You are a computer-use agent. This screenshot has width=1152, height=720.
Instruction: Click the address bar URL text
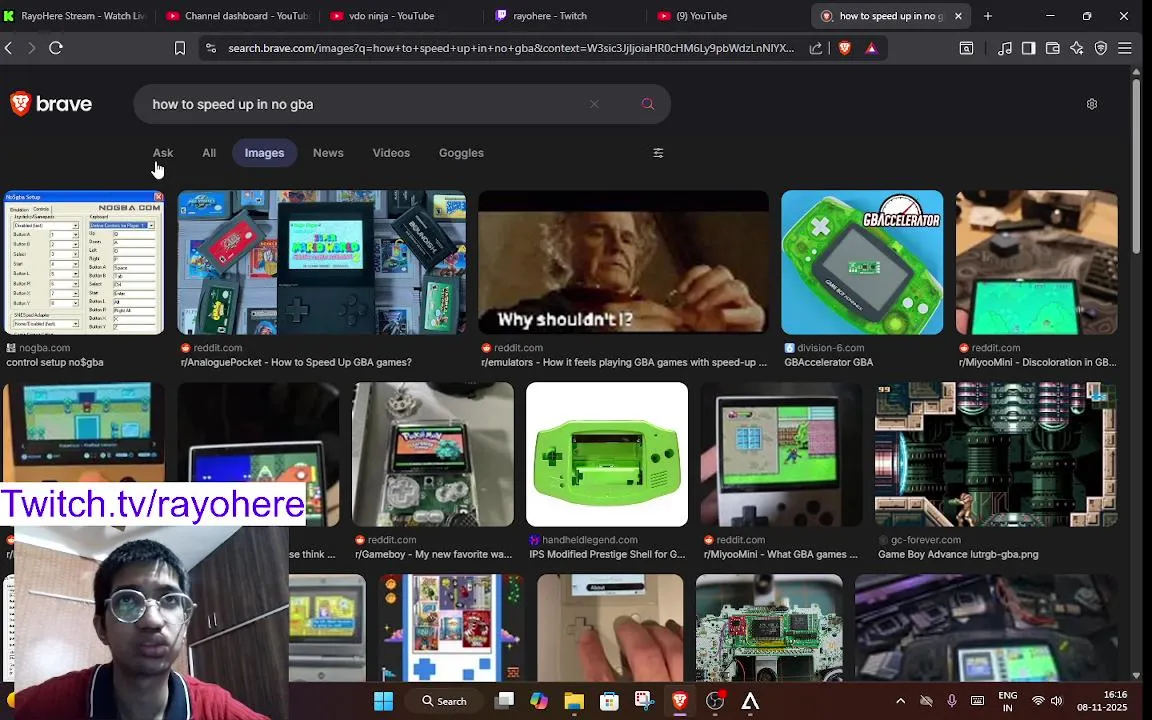[x=511, y=48]
